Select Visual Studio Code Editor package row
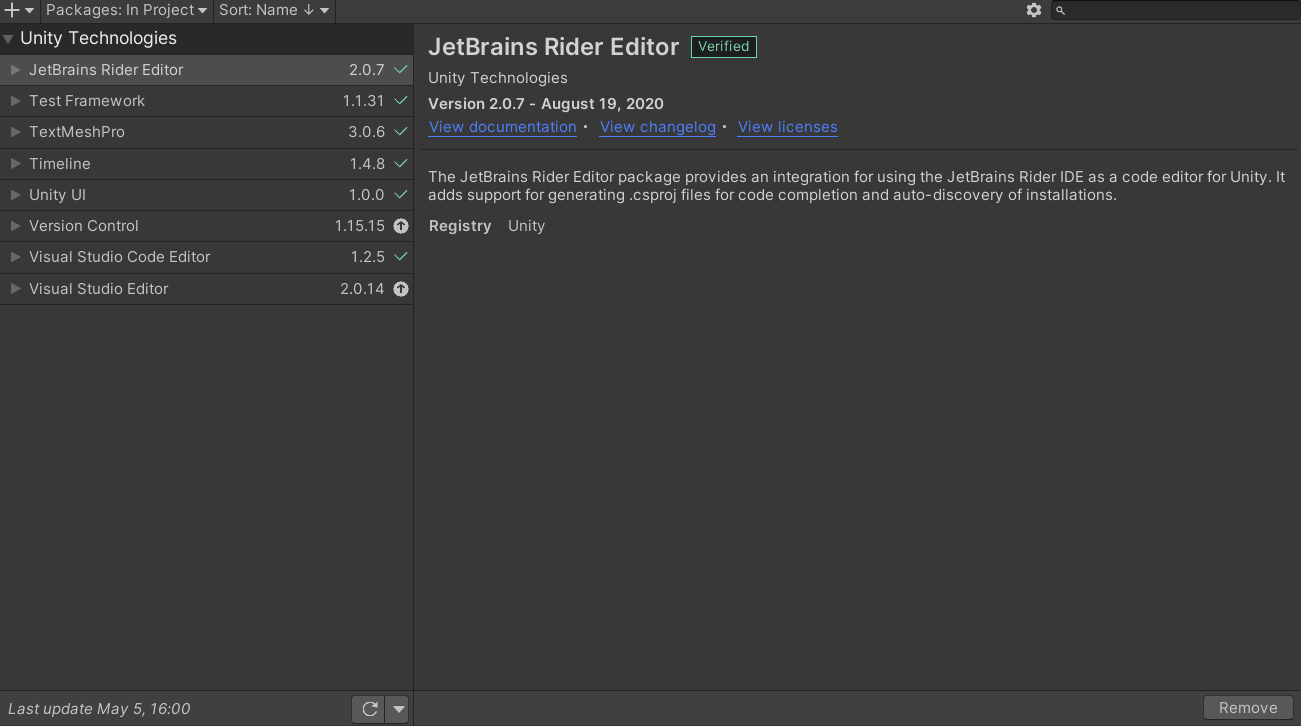 click(206, 257)
